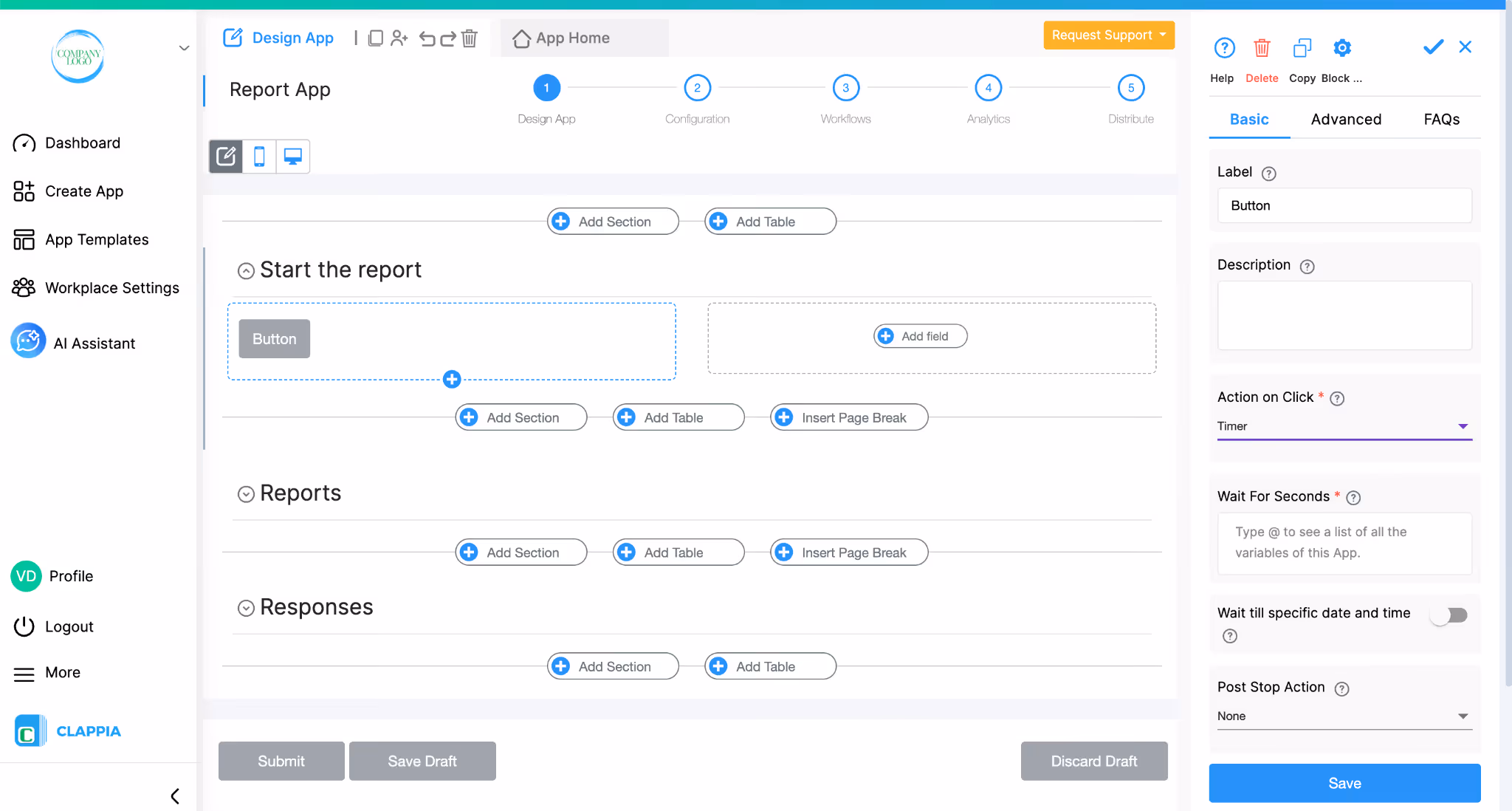
Task: Click the trash icon in top toolbar
Action: pos(470,38)
